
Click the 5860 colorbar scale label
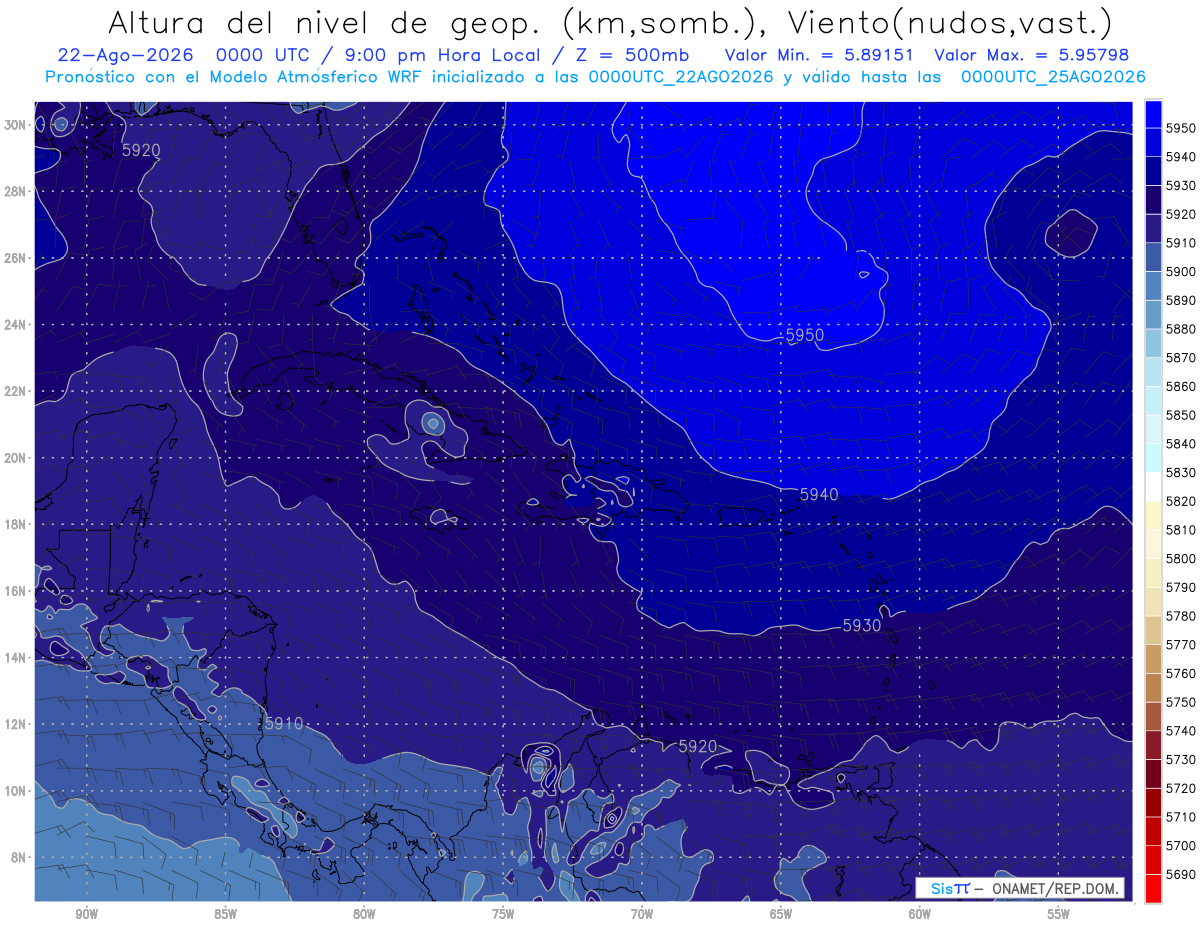[x=1180, y=386]
